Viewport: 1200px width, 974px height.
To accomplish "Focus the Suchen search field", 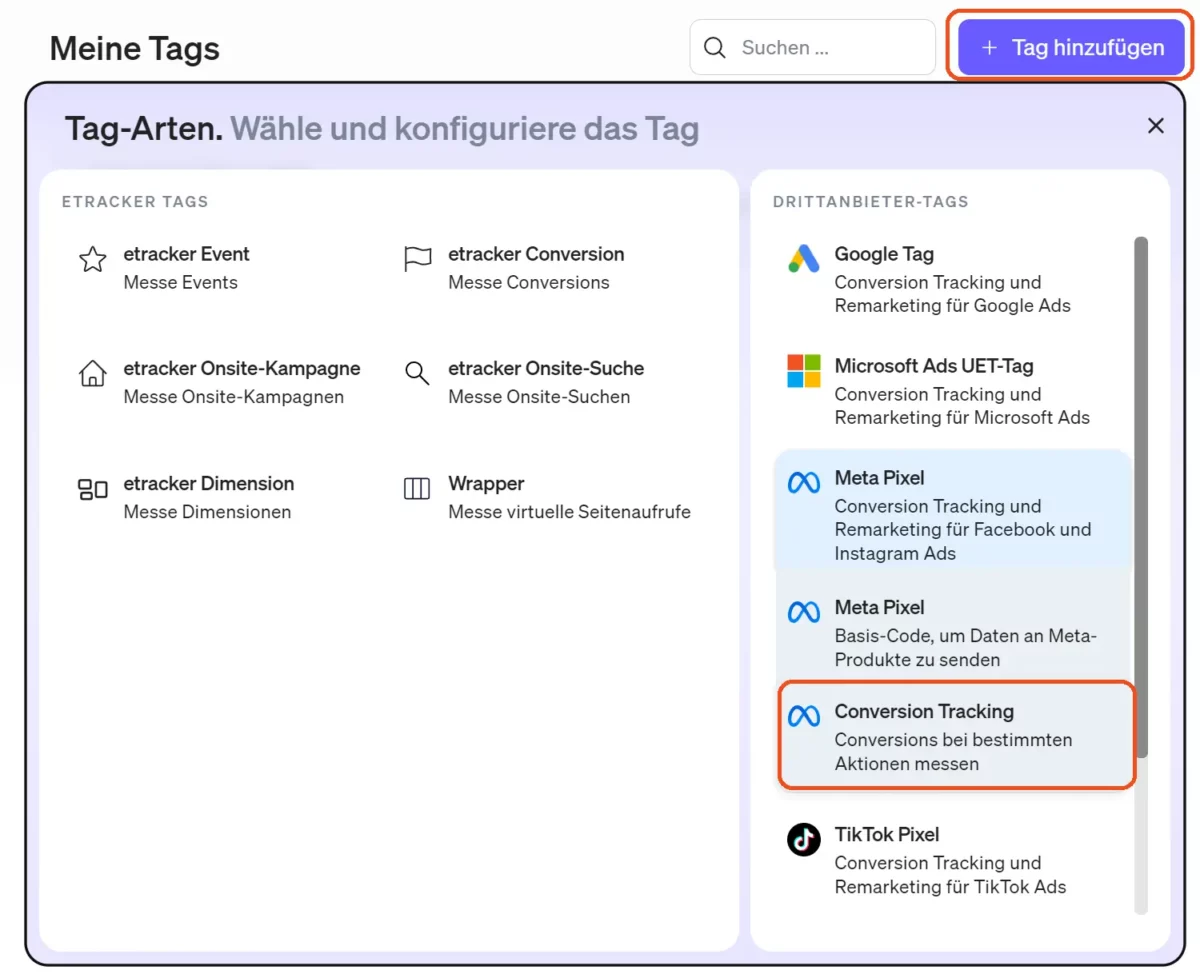I will point(812,47).
